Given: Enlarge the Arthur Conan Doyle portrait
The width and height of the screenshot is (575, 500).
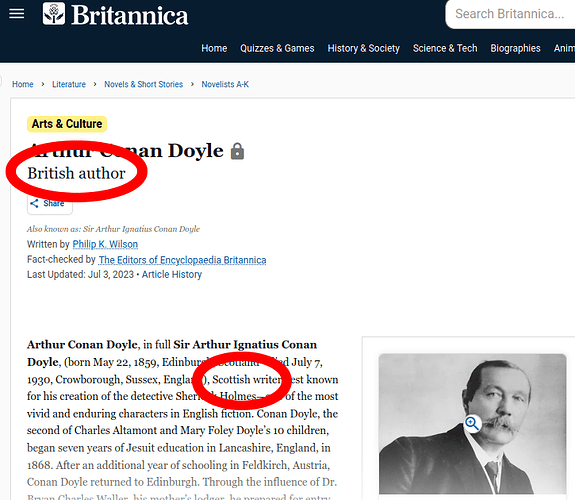Looking at the screenshot, I should tap(472, 424).
